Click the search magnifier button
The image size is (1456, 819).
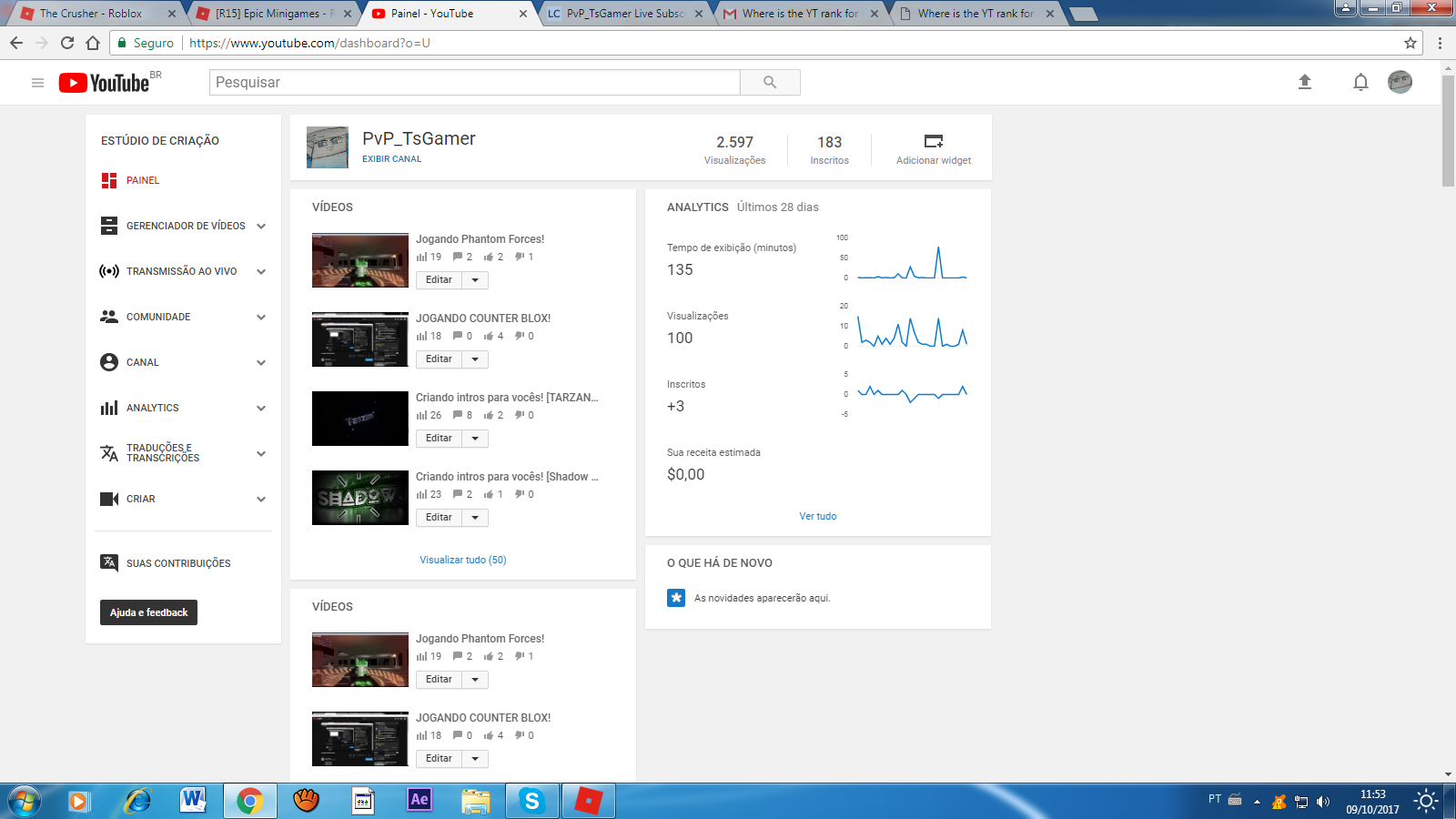(x=770, y=82)
